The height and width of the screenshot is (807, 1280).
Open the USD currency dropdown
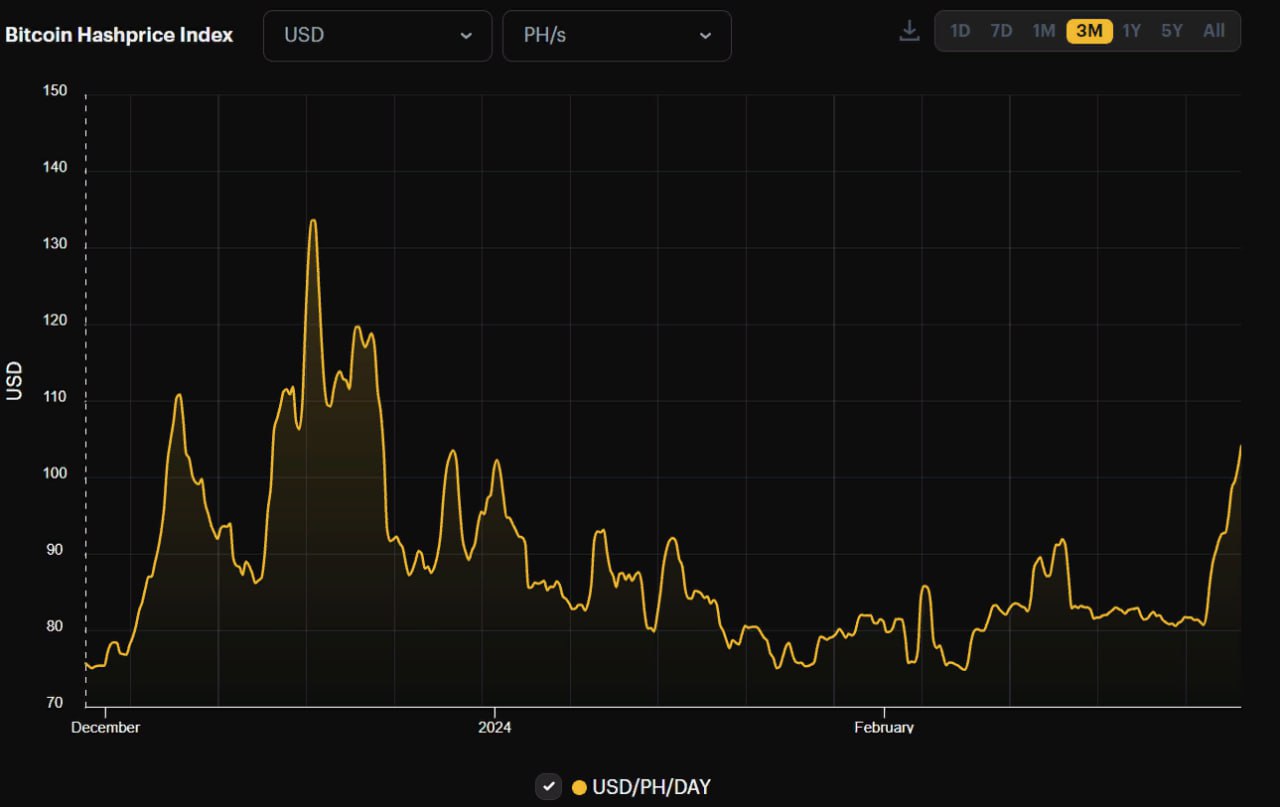coord(377,35)
